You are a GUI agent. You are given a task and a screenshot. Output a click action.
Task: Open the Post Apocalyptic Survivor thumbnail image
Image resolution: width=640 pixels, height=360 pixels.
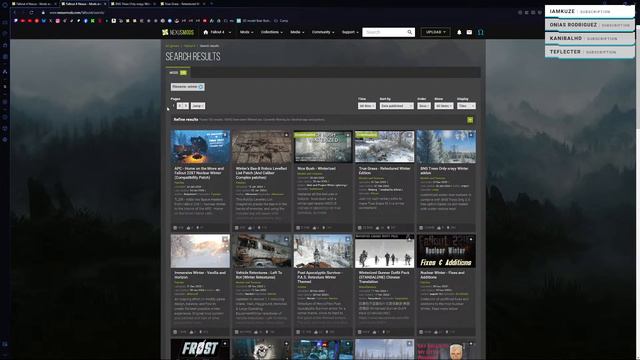pyautogui.click(x=323, y=251)
